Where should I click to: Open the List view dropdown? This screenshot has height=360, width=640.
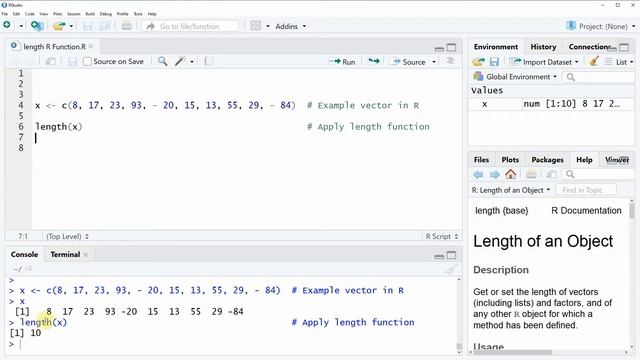tap(619, 62)
